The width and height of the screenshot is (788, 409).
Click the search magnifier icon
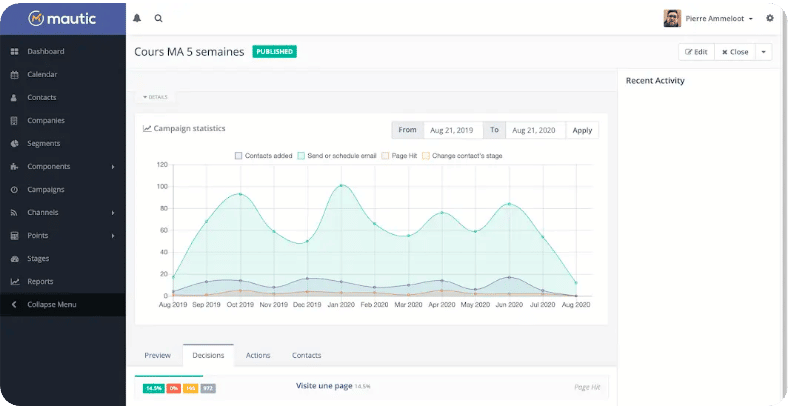tap(159, 18)
